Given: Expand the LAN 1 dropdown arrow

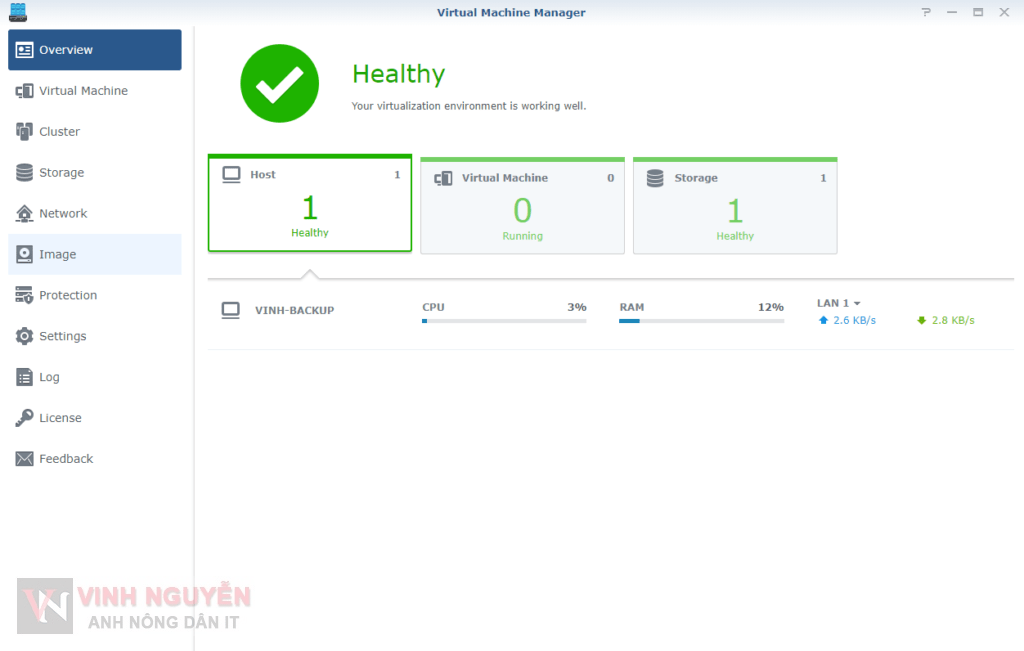Looking at the screenshot, I should click(x=857, y=304).
